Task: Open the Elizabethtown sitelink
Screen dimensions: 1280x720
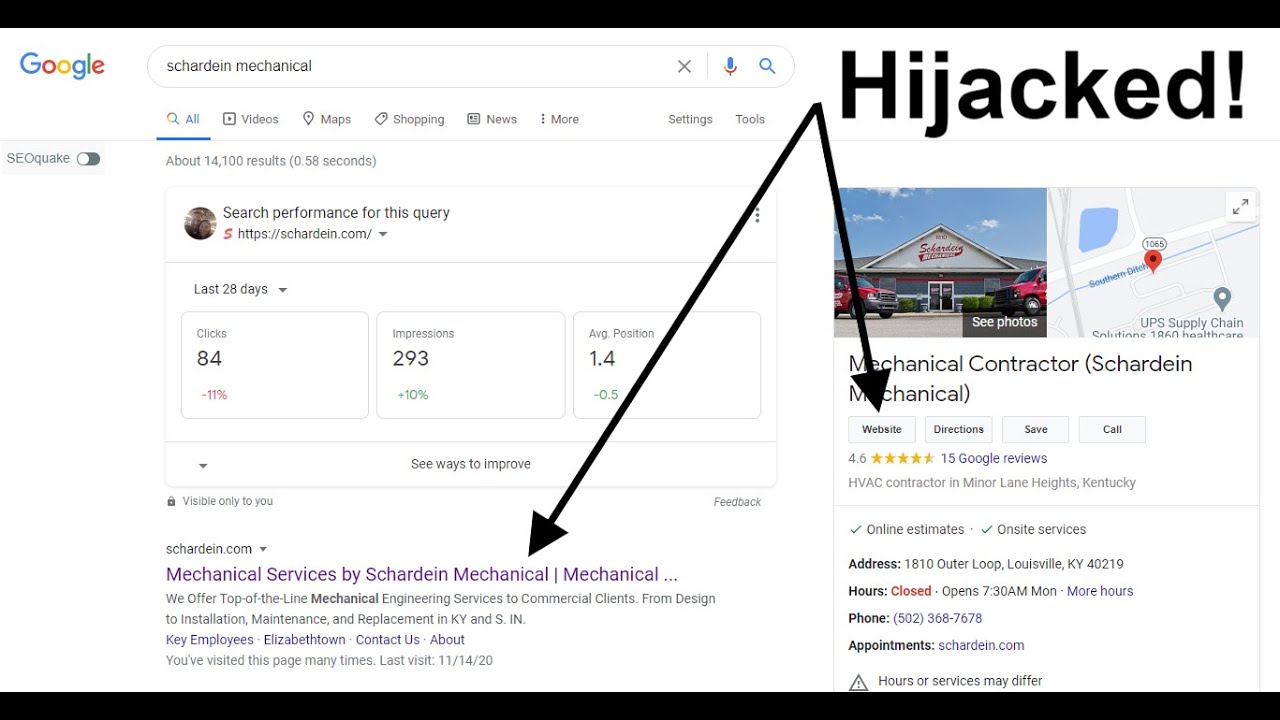Action: tap(305, 640)
